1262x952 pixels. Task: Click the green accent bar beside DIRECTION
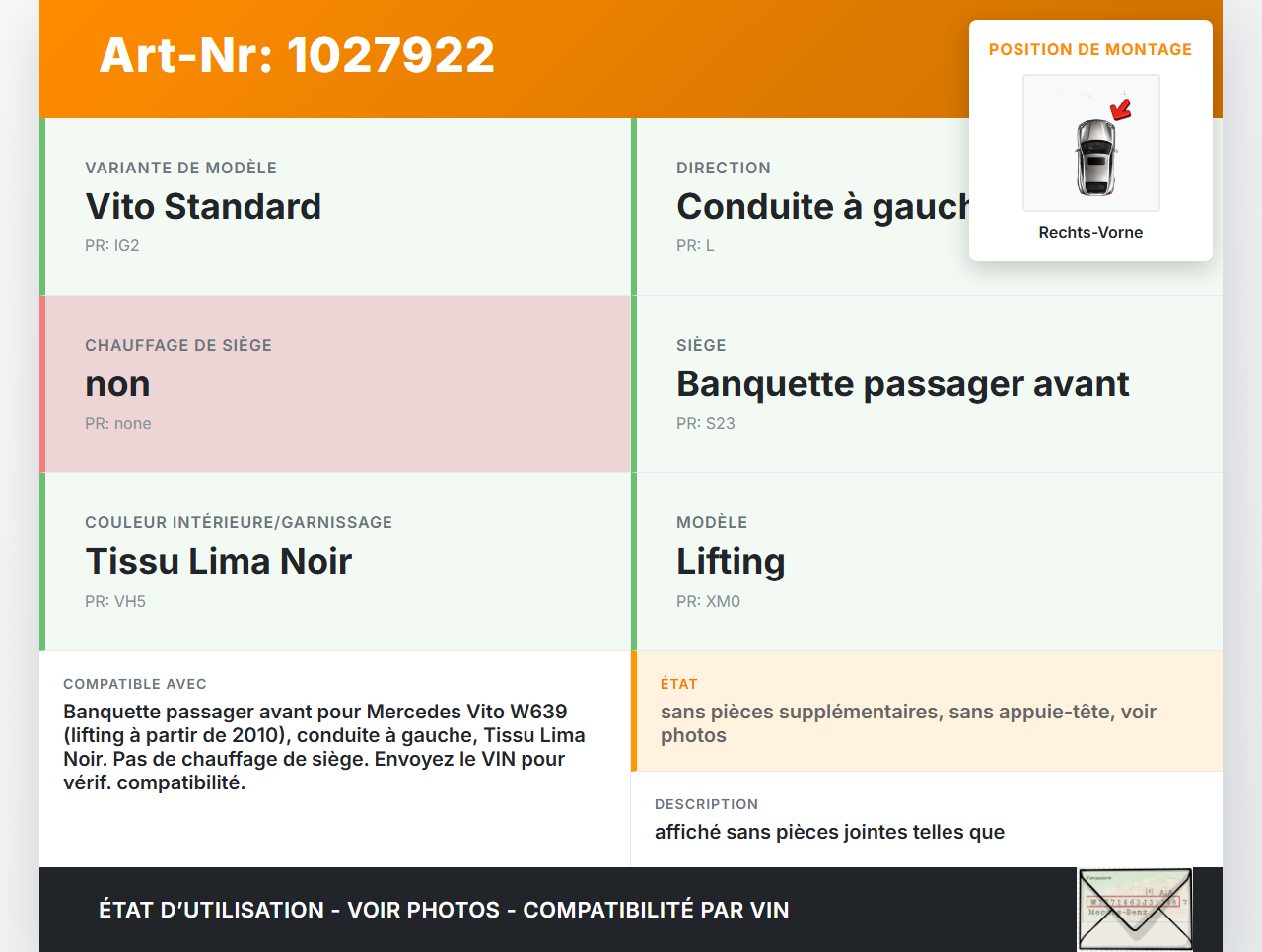[x=633, y=206]
